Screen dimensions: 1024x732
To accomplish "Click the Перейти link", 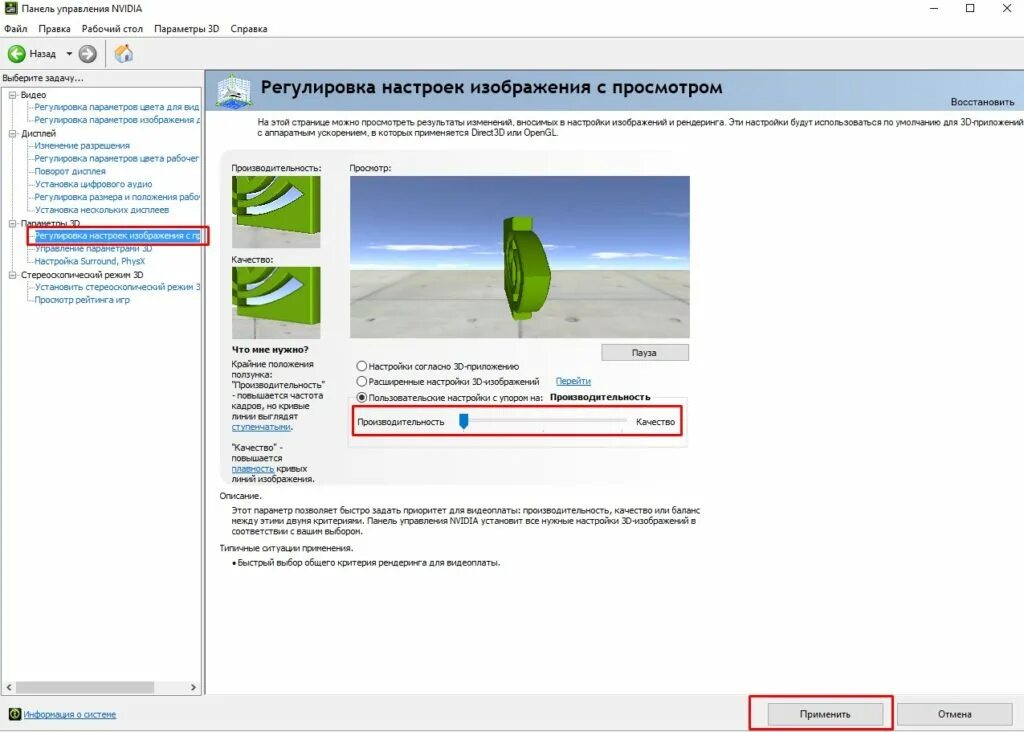I will (573, 381).
